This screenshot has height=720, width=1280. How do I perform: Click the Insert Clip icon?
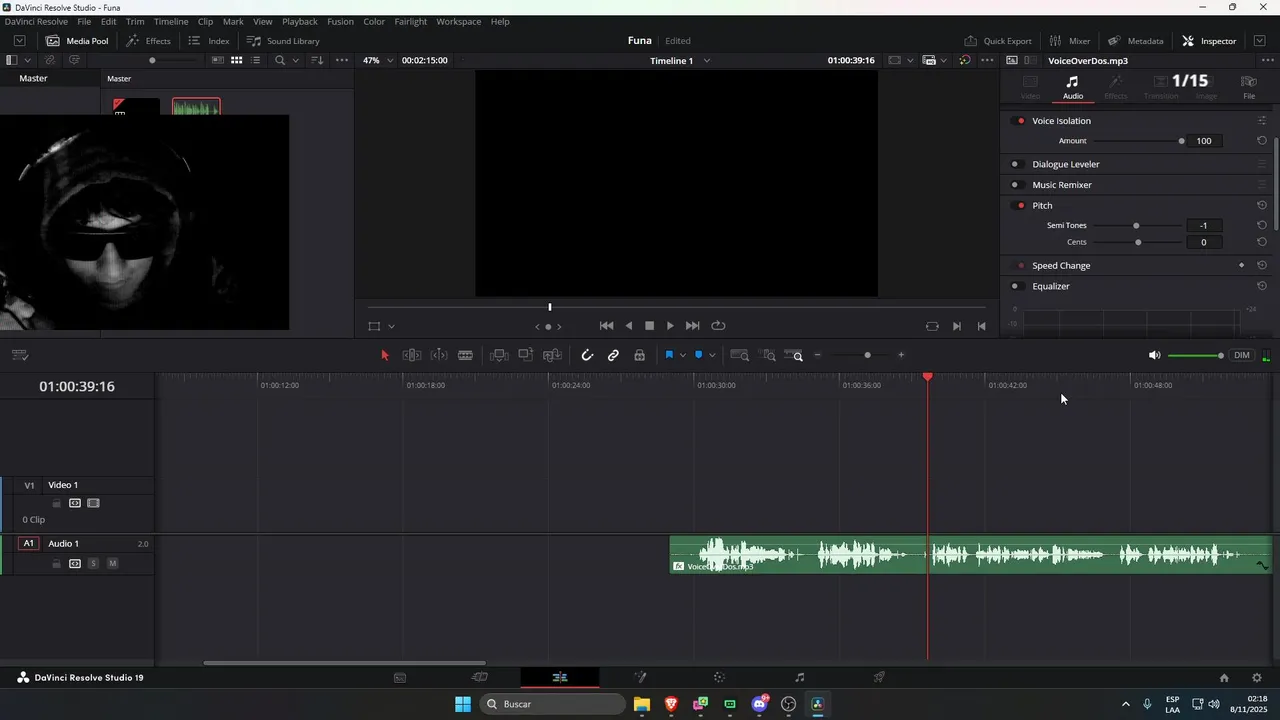(499, 355)
